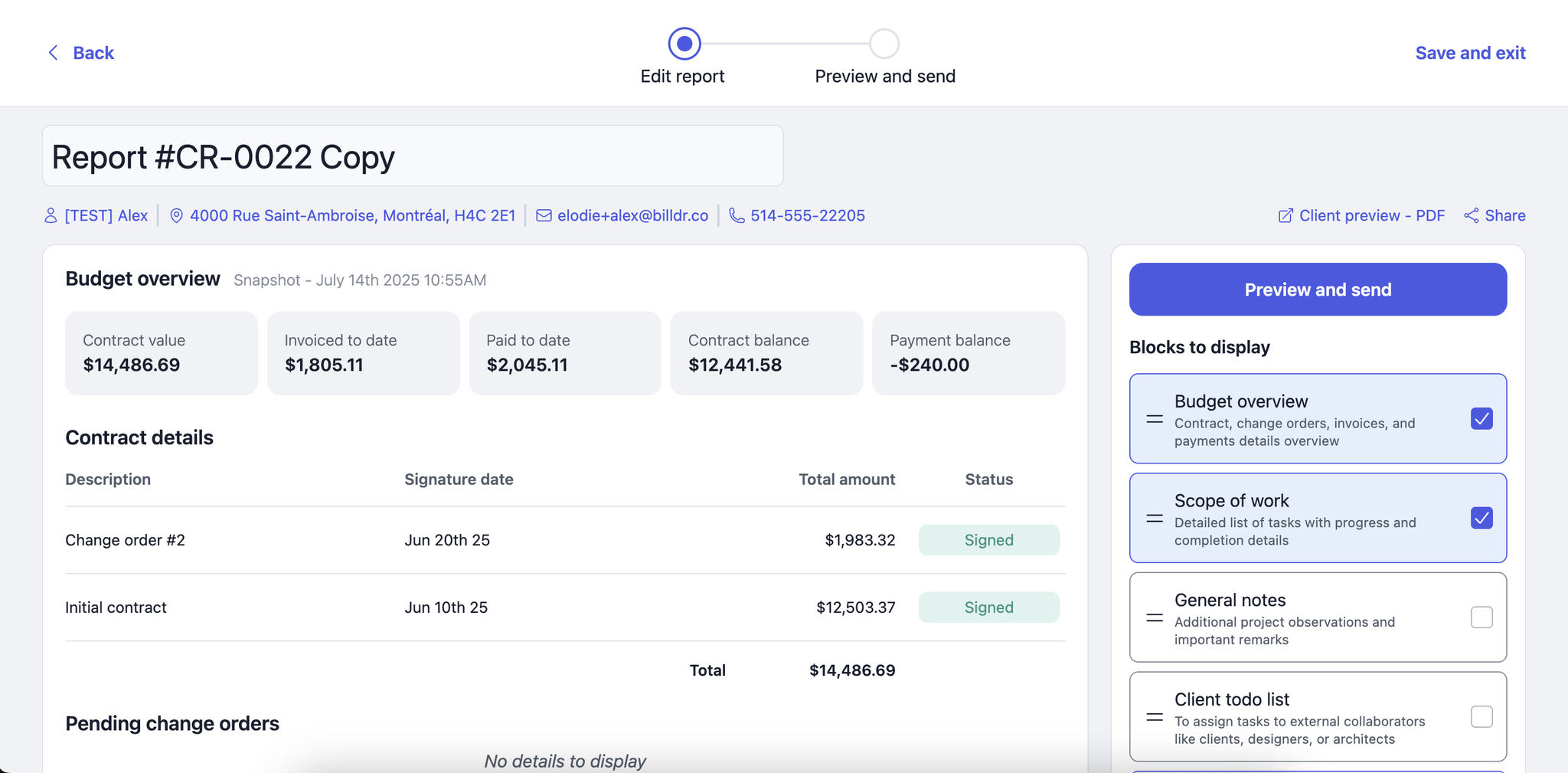Click the Signature date column header
Image resolution: width=1568 pixels, height=773 pixels.
coord(459,480)
